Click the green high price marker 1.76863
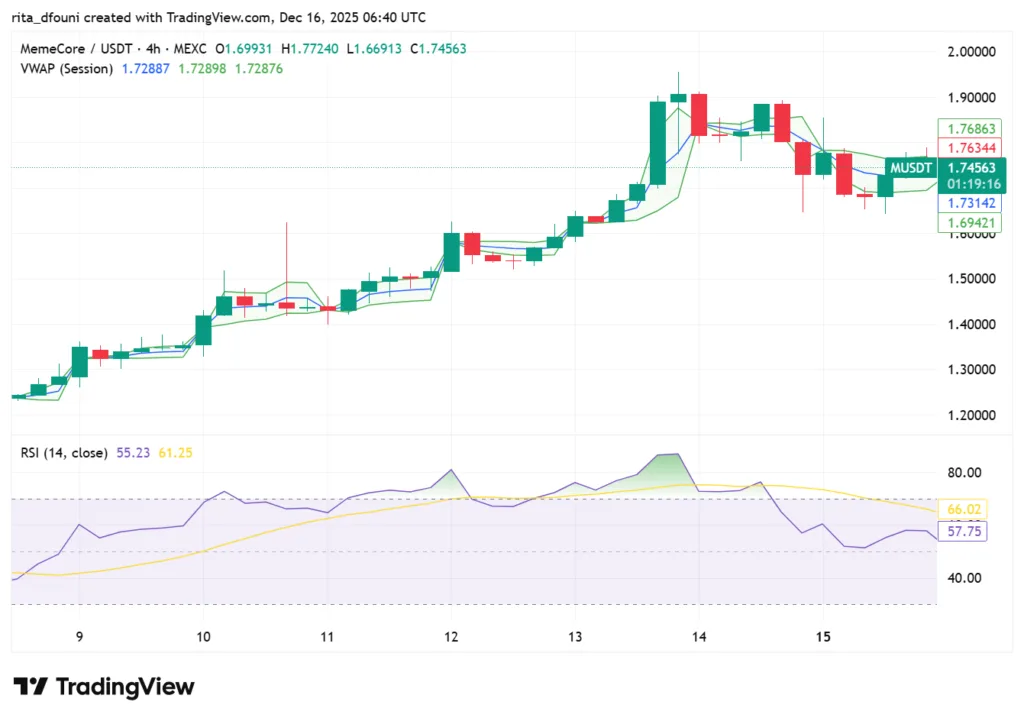Viewport: 1024px width, 721px height. (x=970, y=128)
